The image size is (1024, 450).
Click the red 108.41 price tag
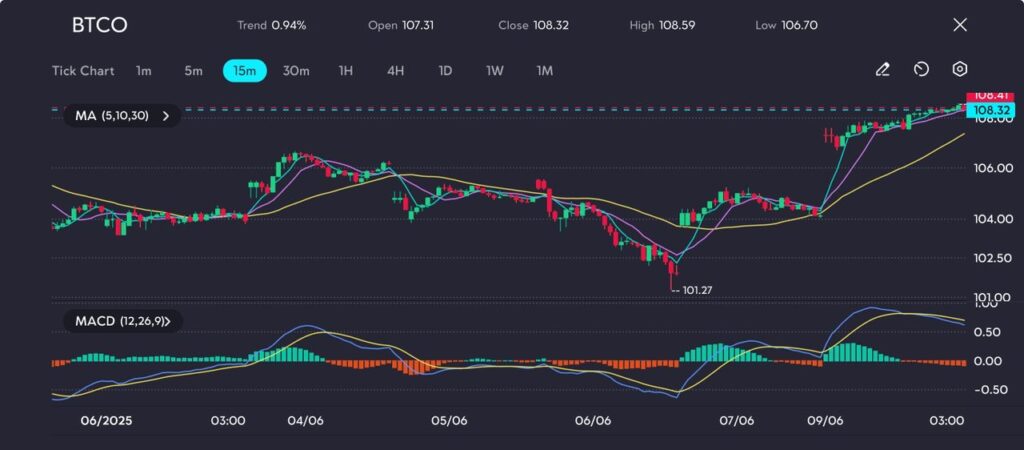[x=993, y=95]
